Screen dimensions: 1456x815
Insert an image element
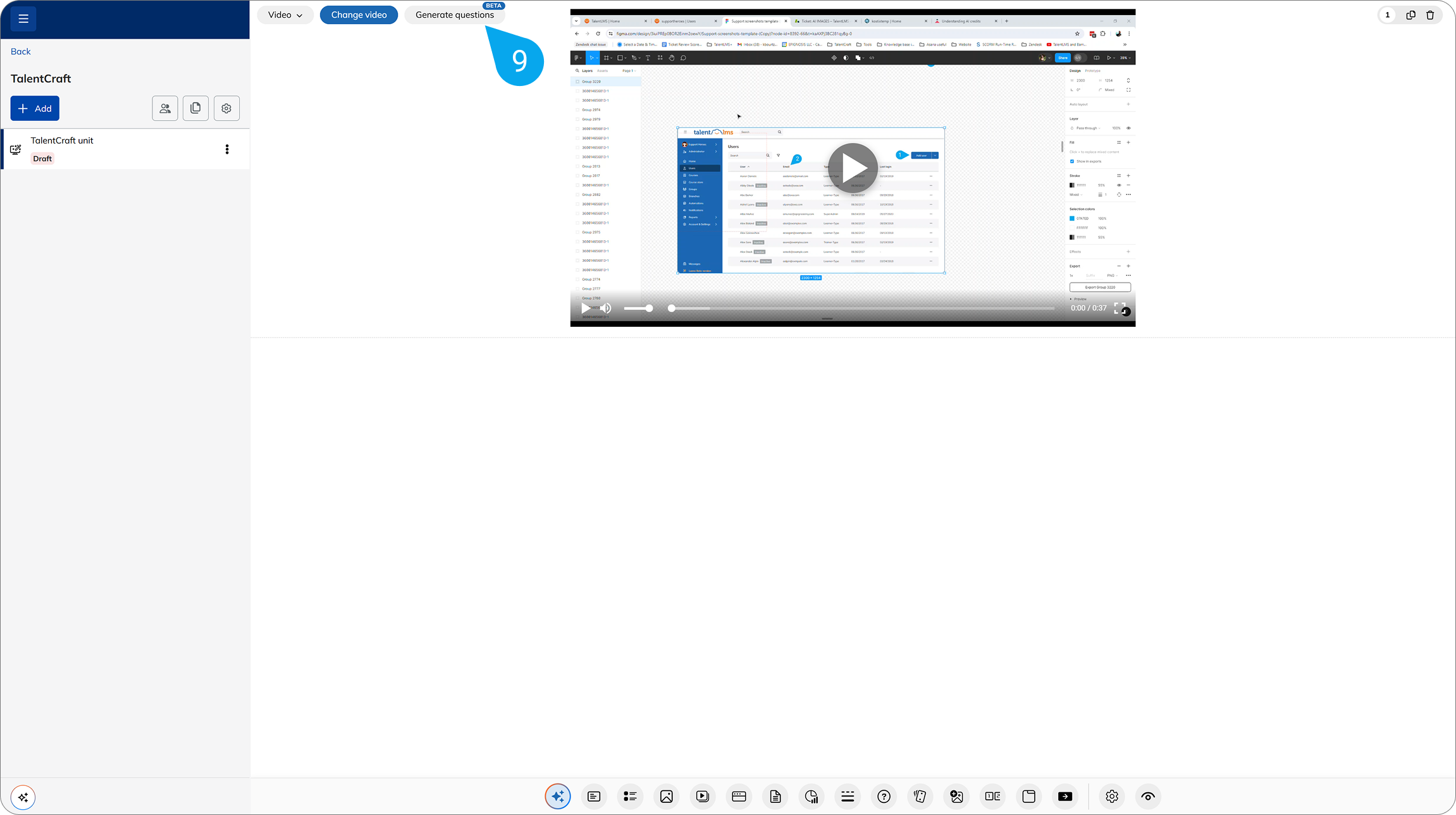(x=666, y=797)
